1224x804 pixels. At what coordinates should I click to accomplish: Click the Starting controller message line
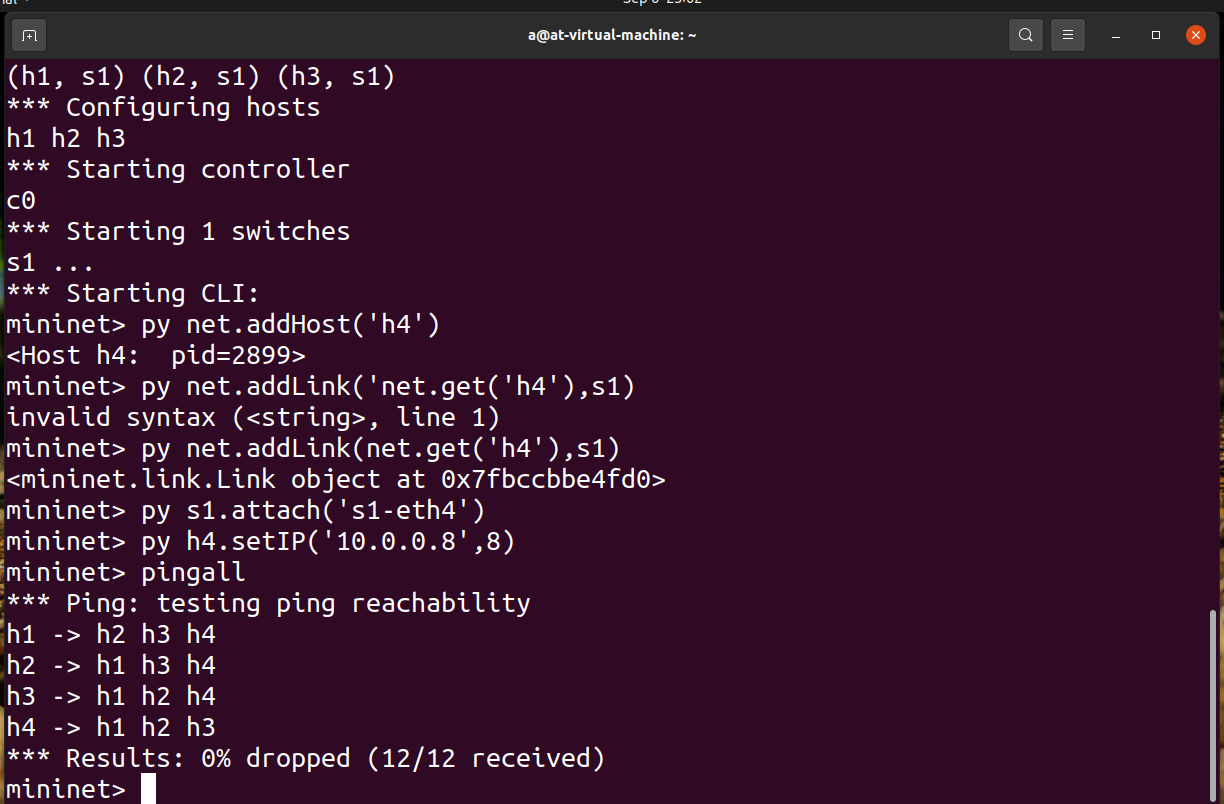(178, 170)
